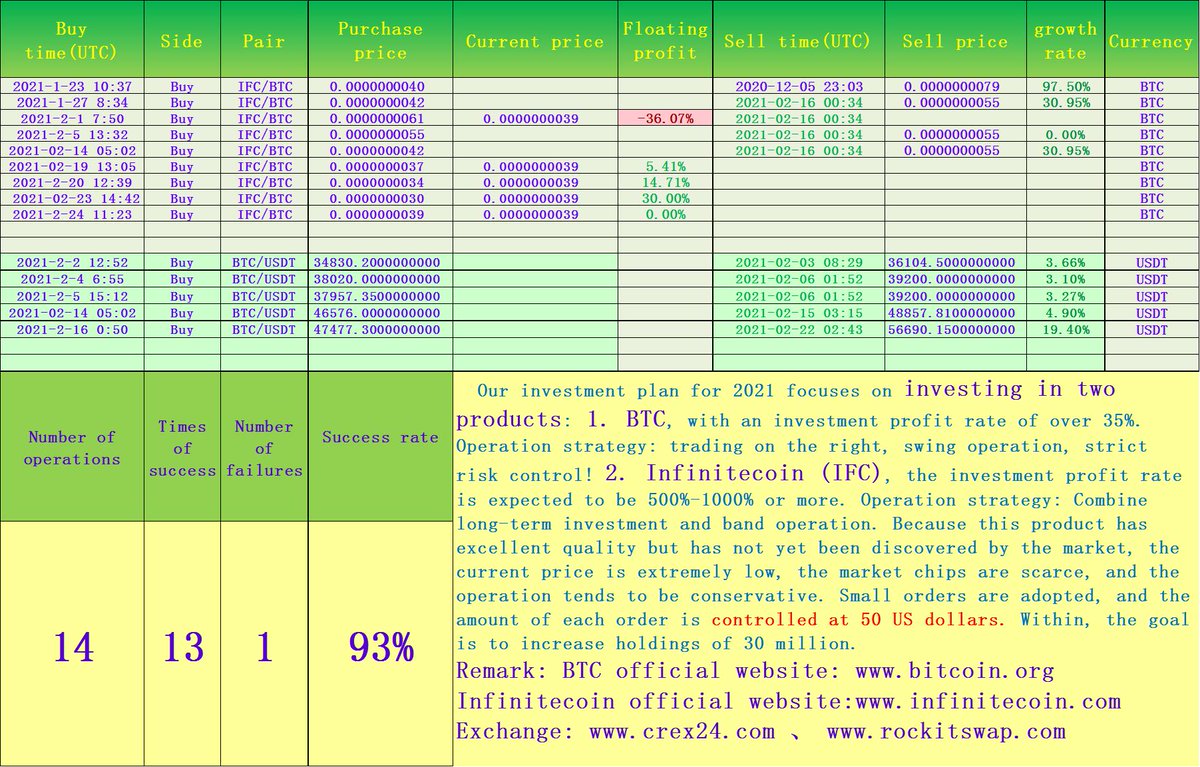
Task: Select the 97.50% growth rate cell
Action: (1066, 87)
